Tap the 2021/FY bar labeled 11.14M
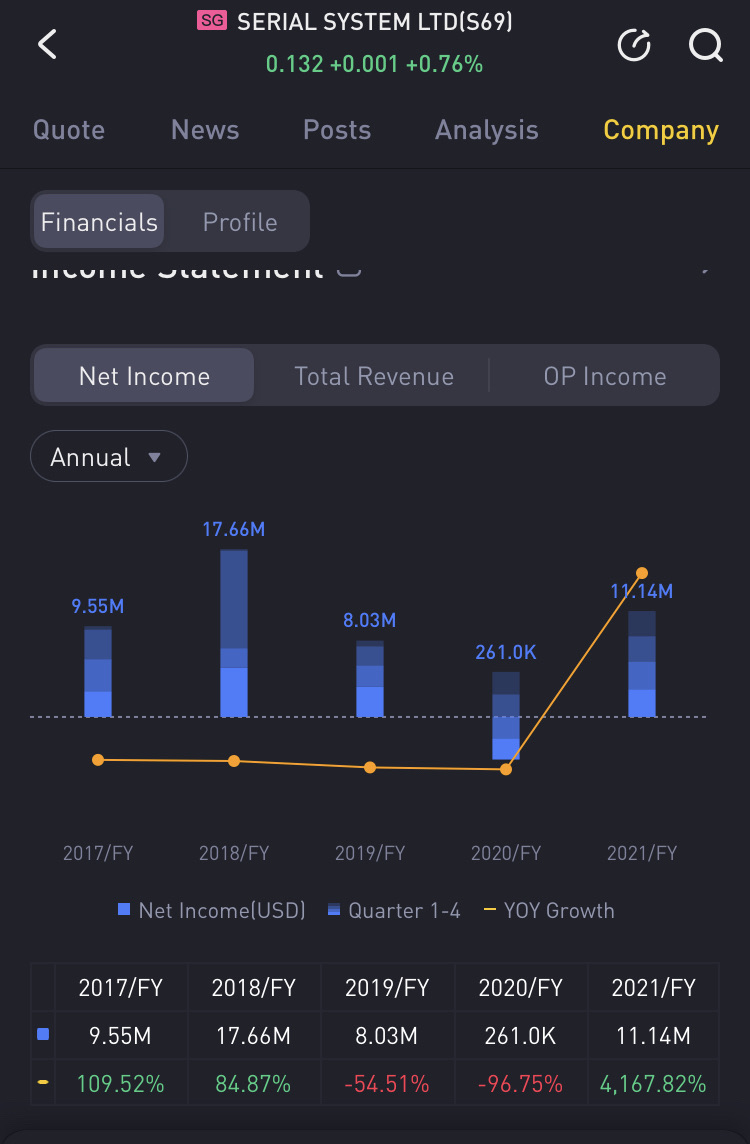750x1144 pixels. click(642, 664)
